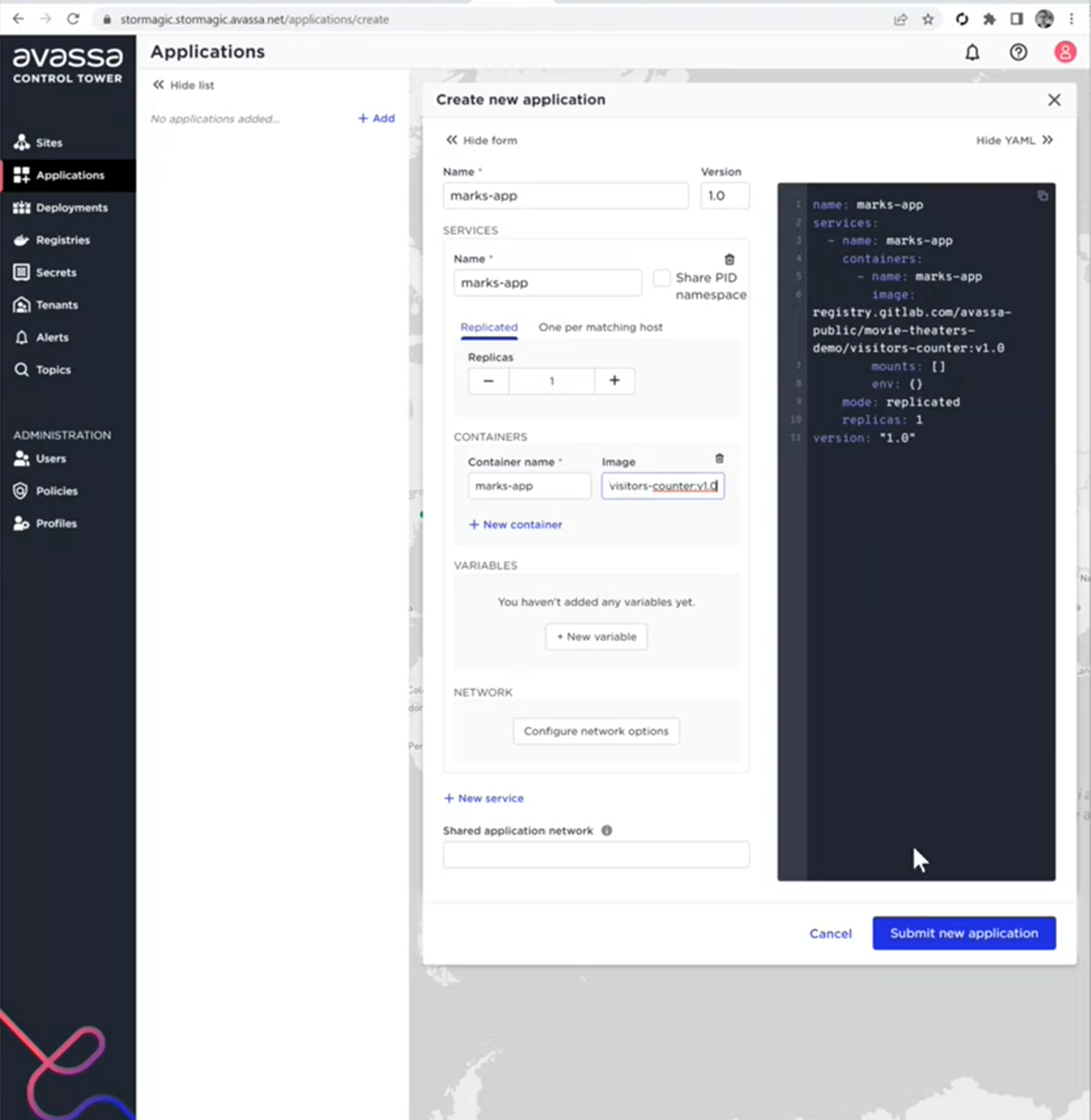
Task: Bookmark page with the star icon
Action: tap(928, 19)
